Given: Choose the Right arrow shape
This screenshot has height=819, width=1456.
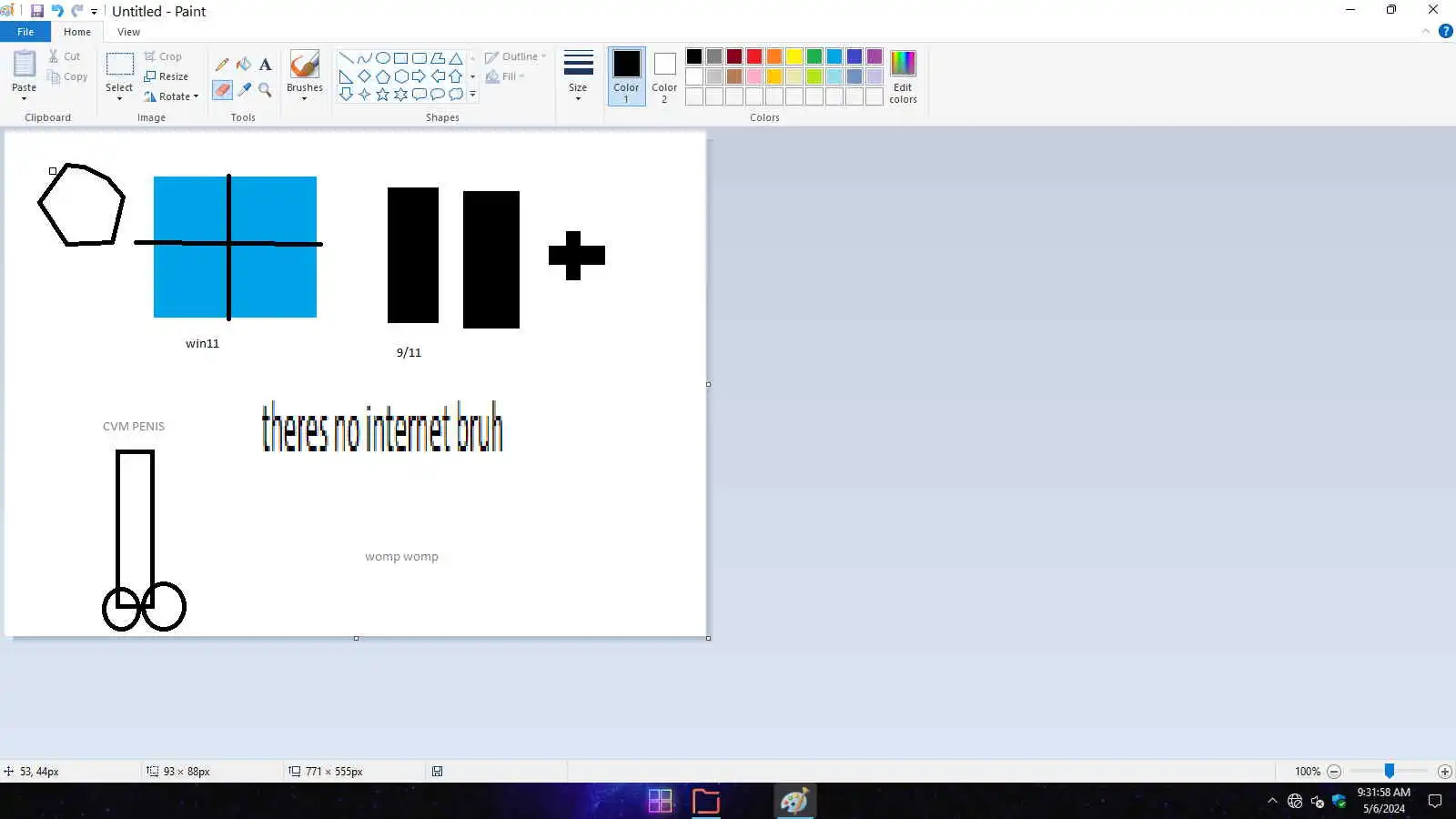Looking at the screenshot, I should 420,76.
